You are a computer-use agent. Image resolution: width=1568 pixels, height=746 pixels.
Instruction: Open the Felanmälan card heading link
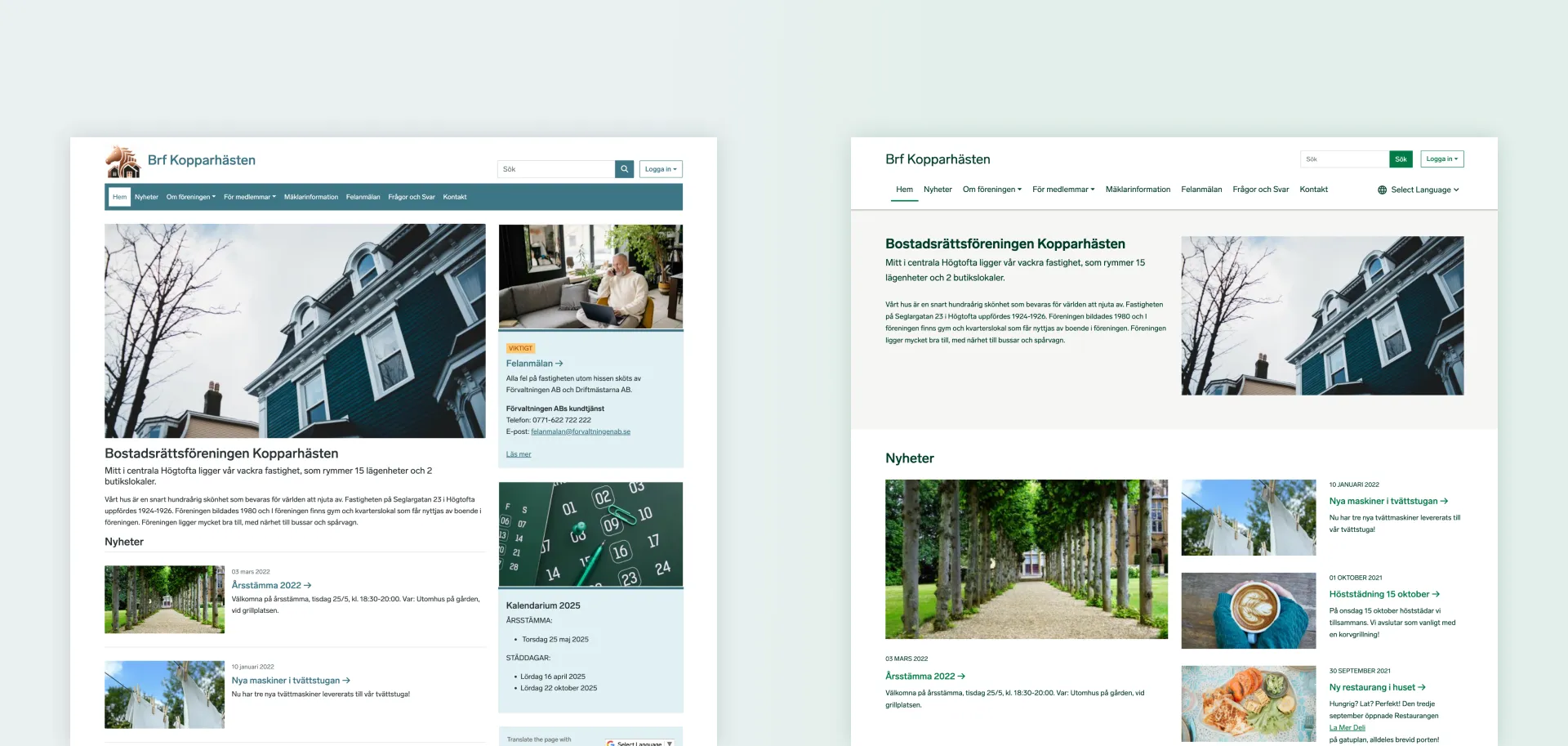[x=534, y=364]
